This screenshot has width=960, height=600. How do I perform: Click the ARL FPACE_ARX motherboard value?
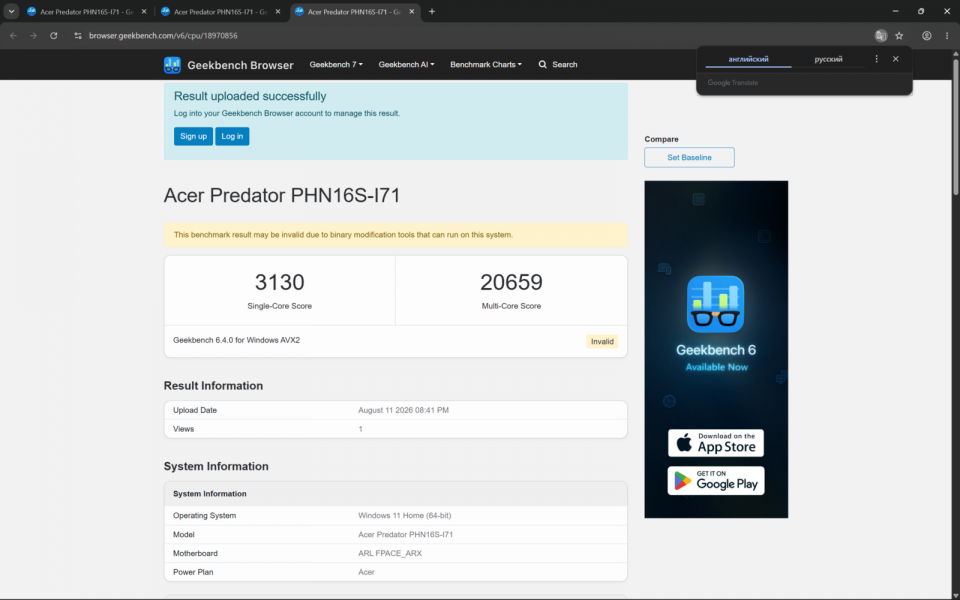[x=390, y=553]
